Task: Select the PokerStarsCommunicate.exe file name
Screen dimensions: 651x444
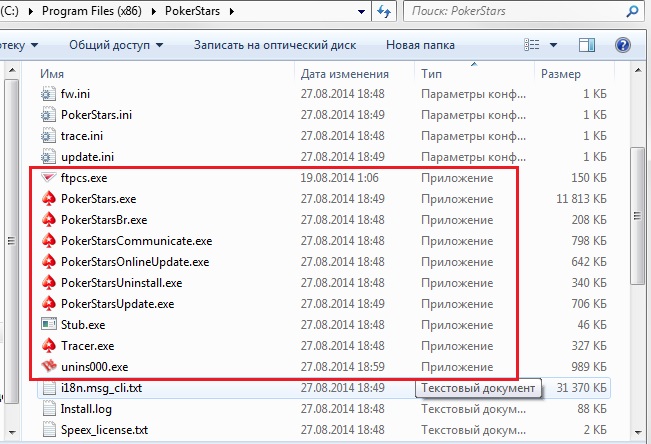Action: (136, 241)
